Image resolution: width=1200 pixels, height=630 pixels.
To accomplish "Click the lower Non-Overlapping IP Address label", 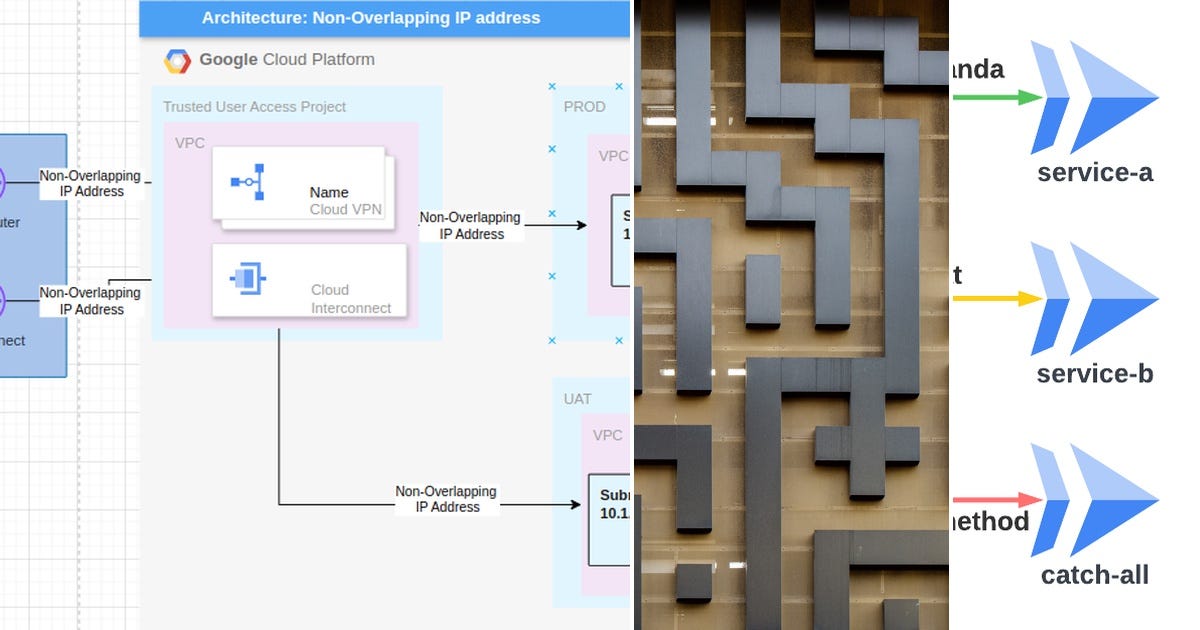I will click(446, 499).
